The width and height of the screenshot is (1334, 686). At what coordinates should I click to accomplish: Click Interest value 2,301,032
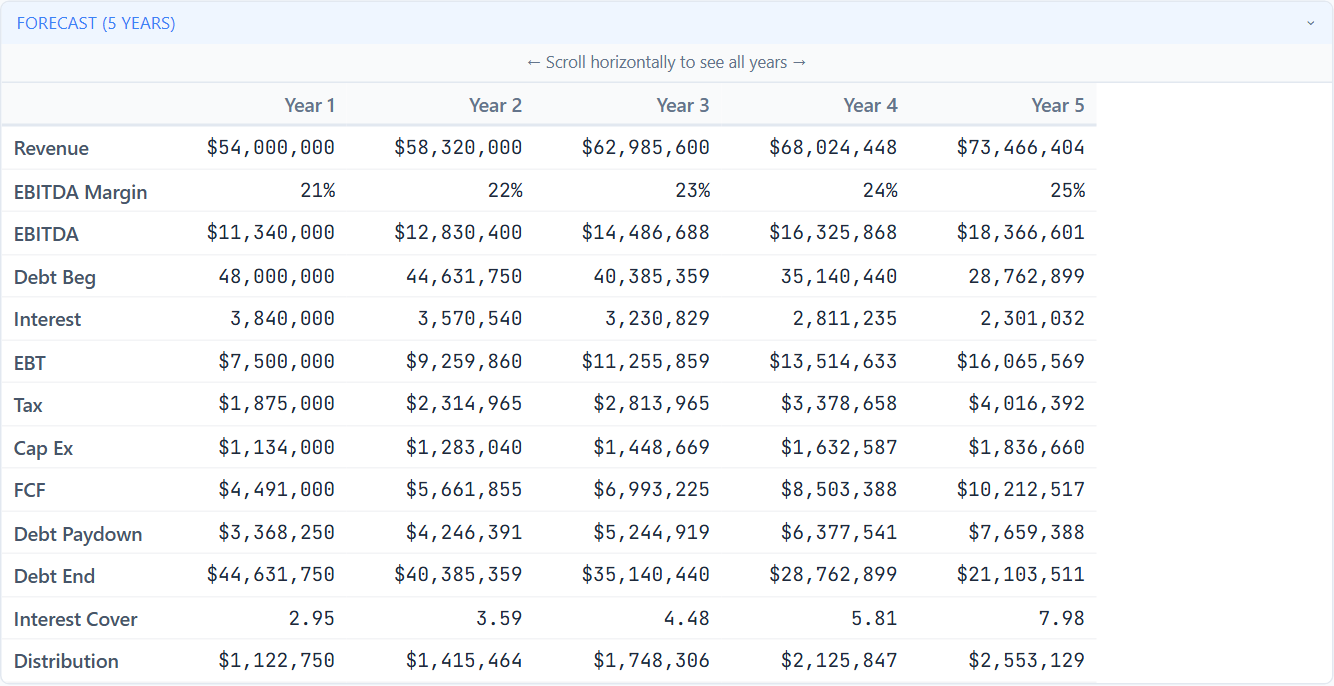pos(1032,319)
